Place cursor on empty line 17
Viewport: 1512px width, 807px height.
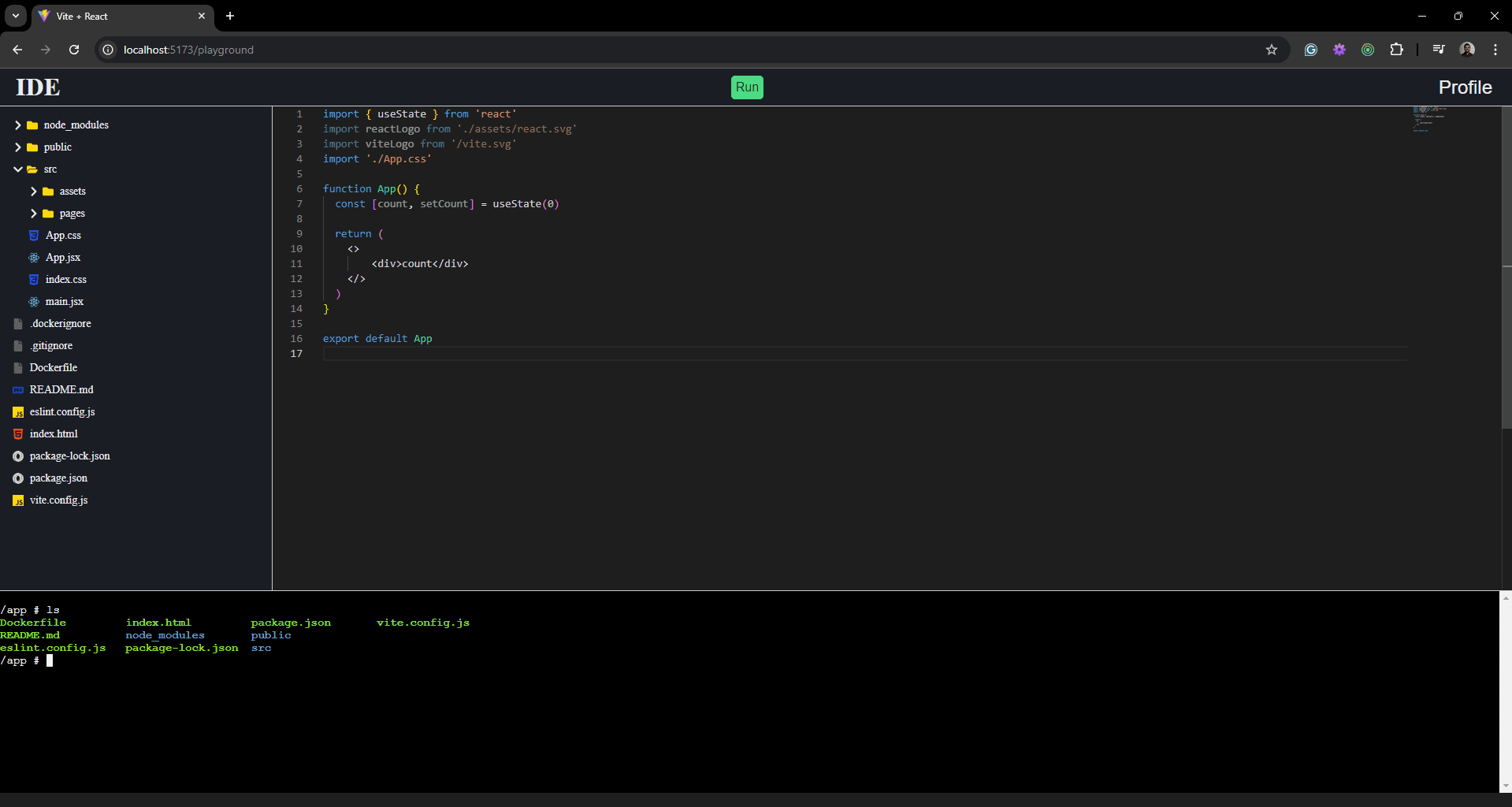pos(864,354)
